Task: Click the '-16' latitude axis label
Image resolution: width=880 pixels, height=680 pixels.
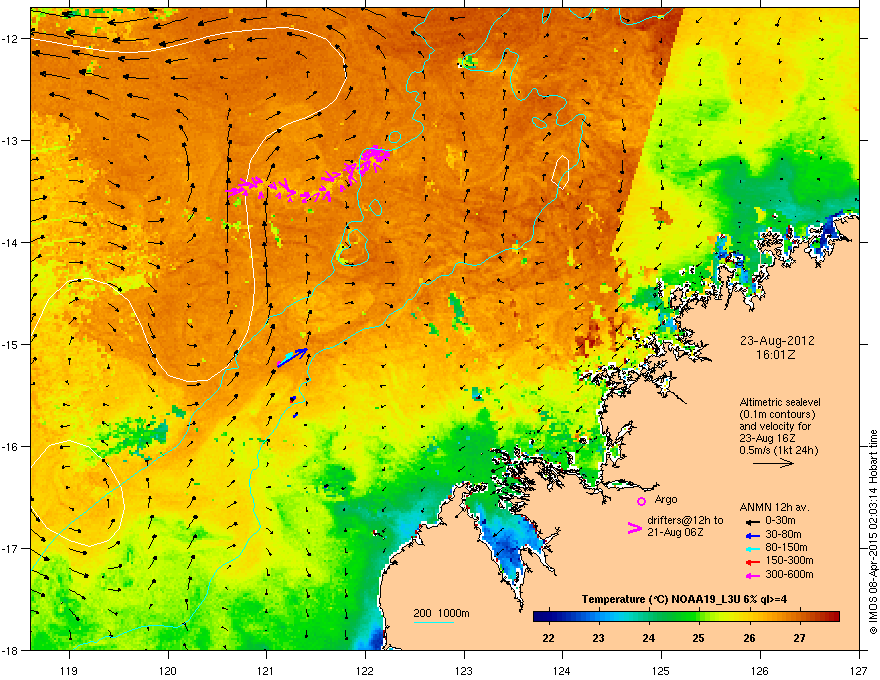Action: pos(10,447)
